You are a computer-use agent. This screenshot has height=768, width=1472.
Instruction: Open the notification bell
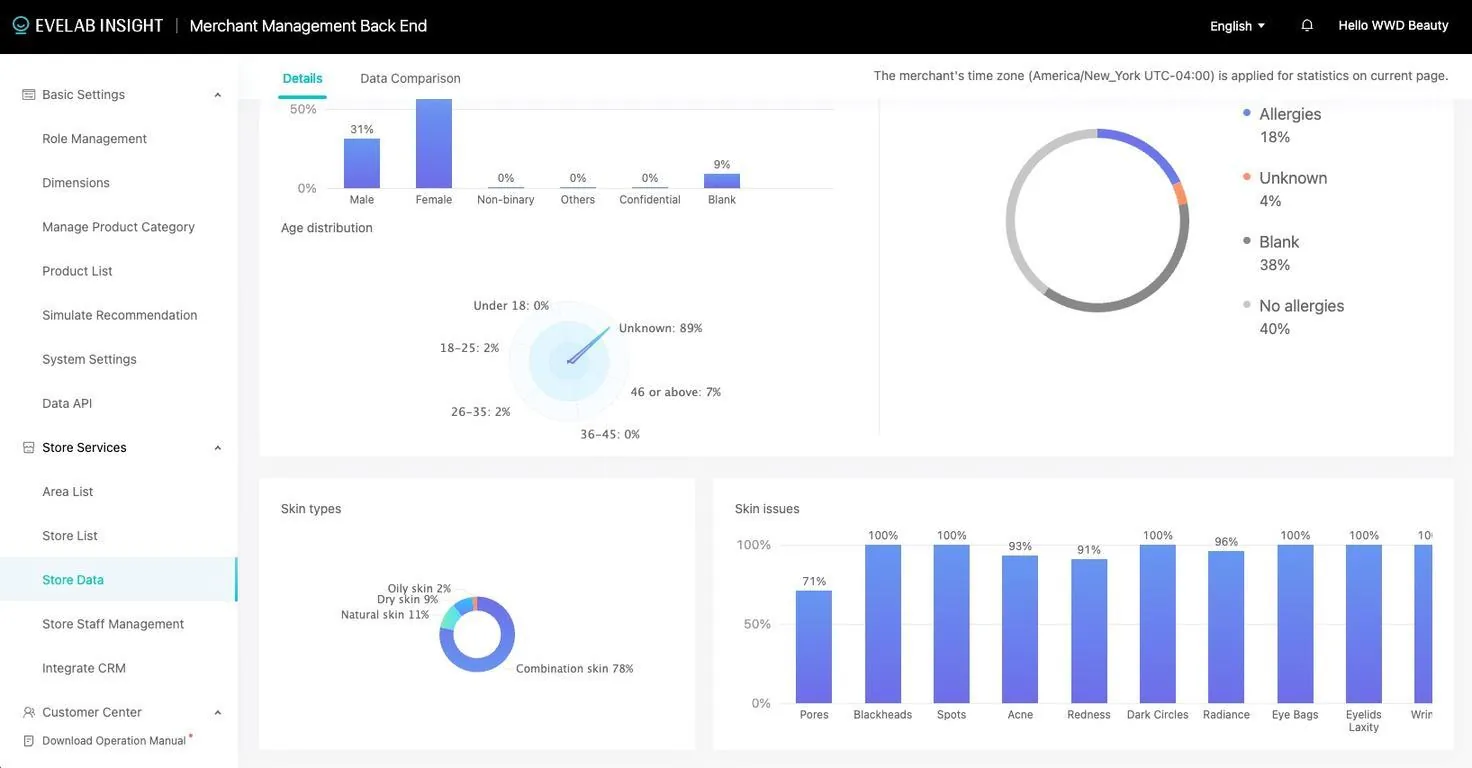point(1307,25)
